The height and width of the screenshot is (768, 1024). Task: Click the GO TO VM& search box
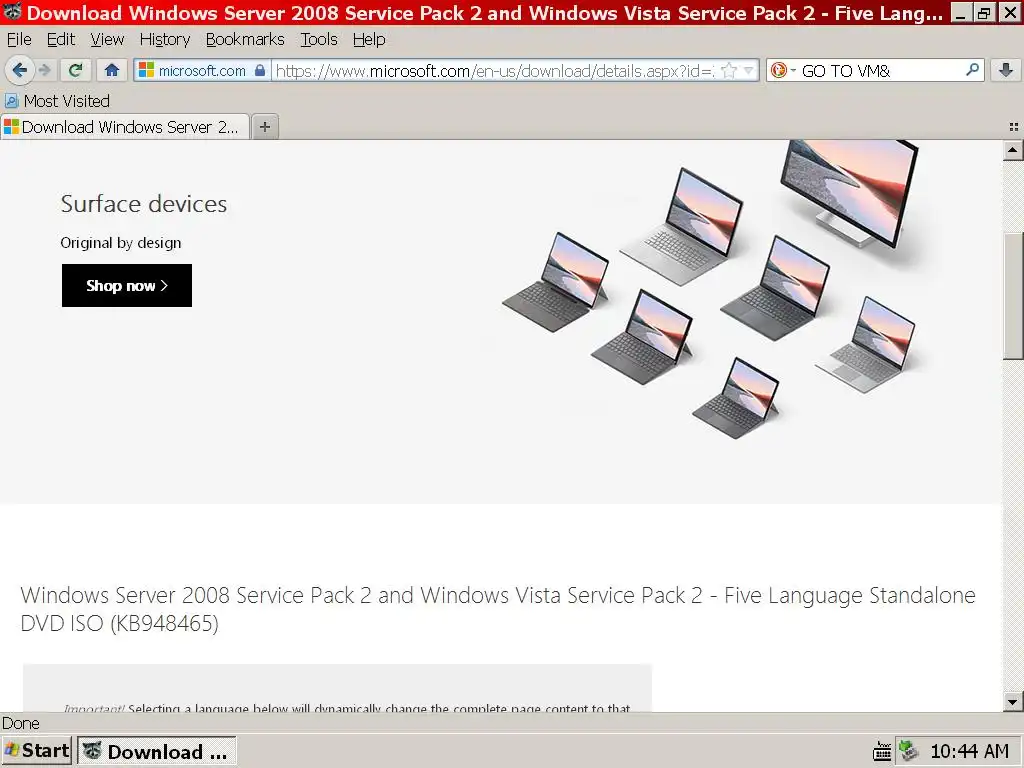coord(880,71)
